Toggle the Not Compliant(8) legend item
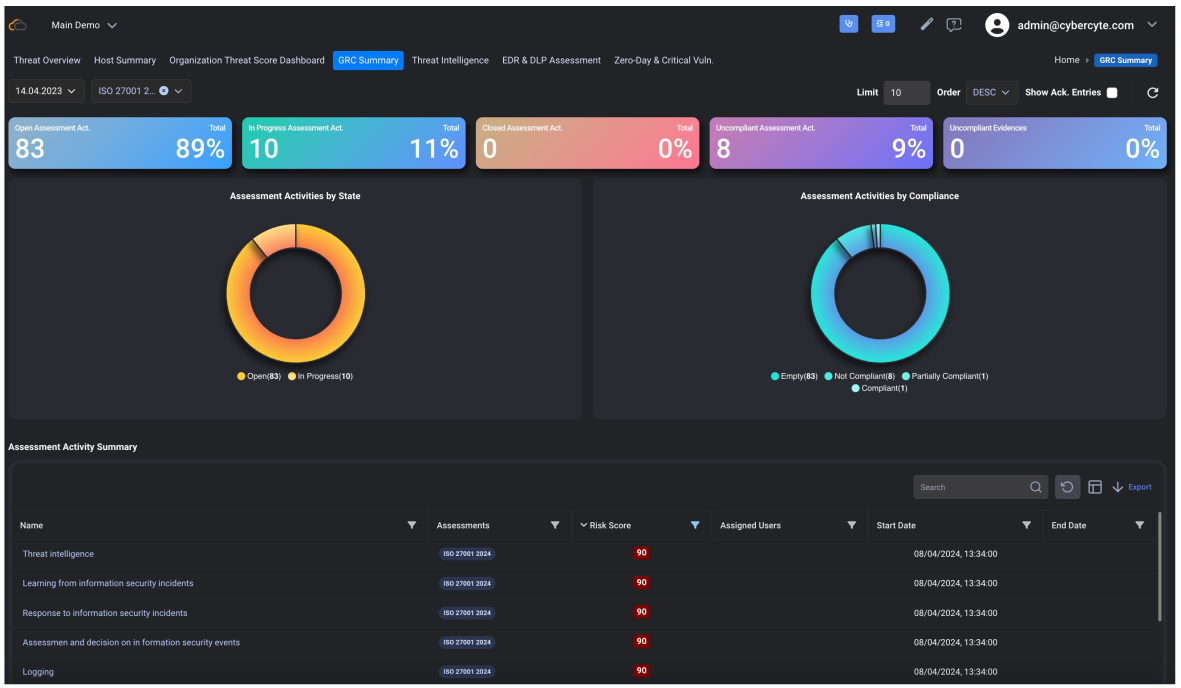 [x=859, y=376]
